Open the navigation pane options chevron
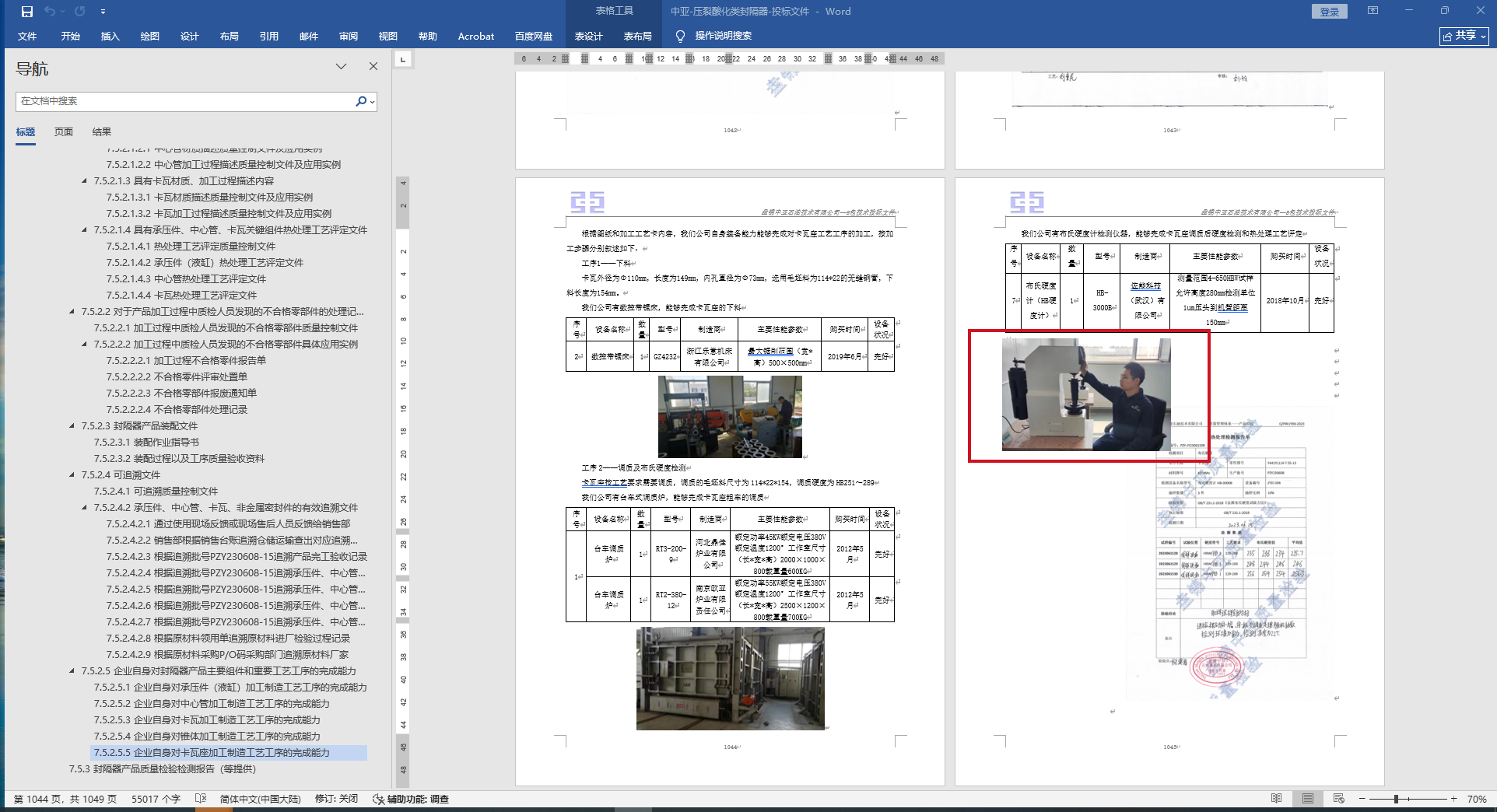The width and height of the screenshot is (1497, 812). (341, 67)
